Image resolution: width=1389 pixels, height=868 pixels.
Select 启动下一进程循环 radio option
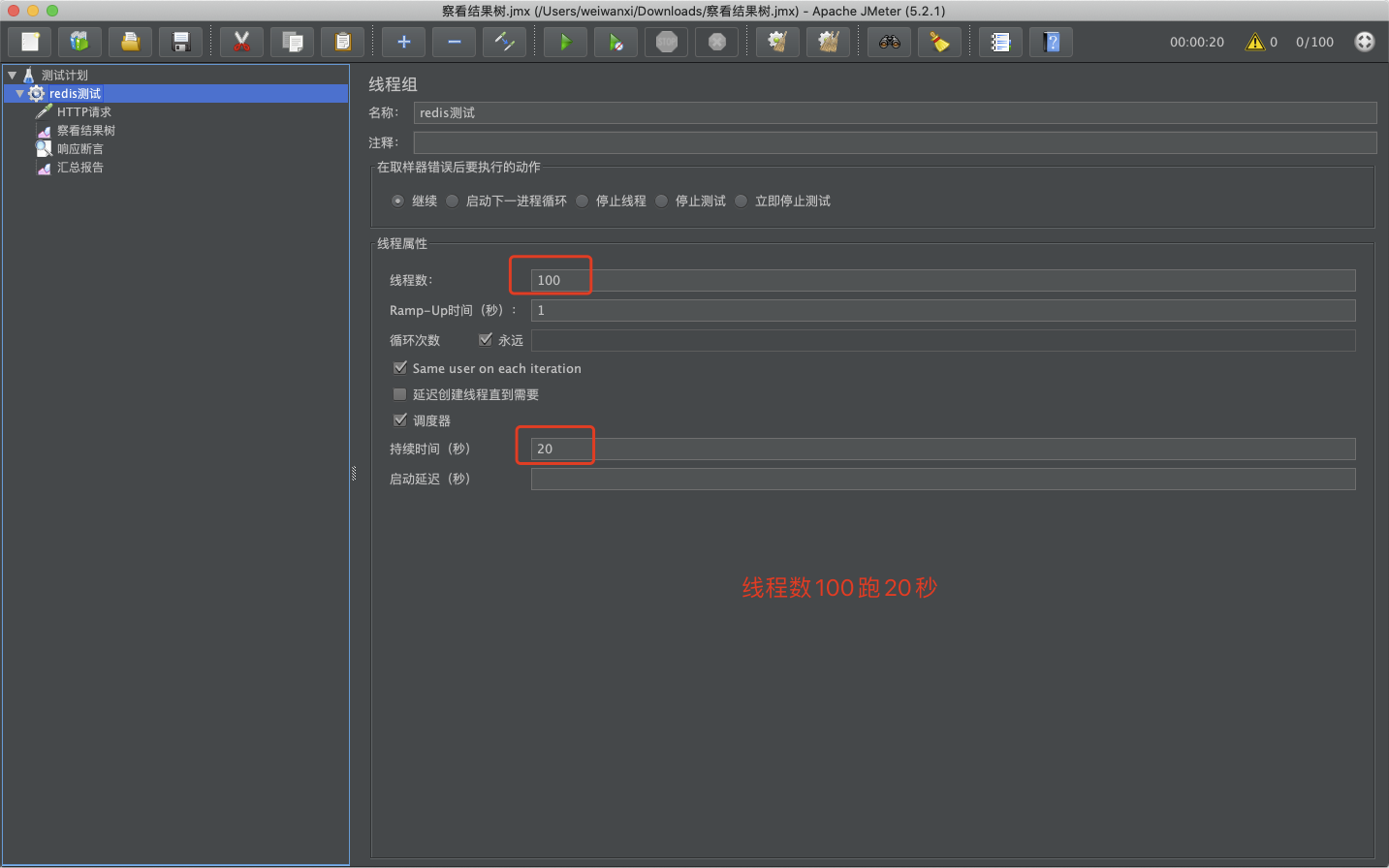pos(452,201)
